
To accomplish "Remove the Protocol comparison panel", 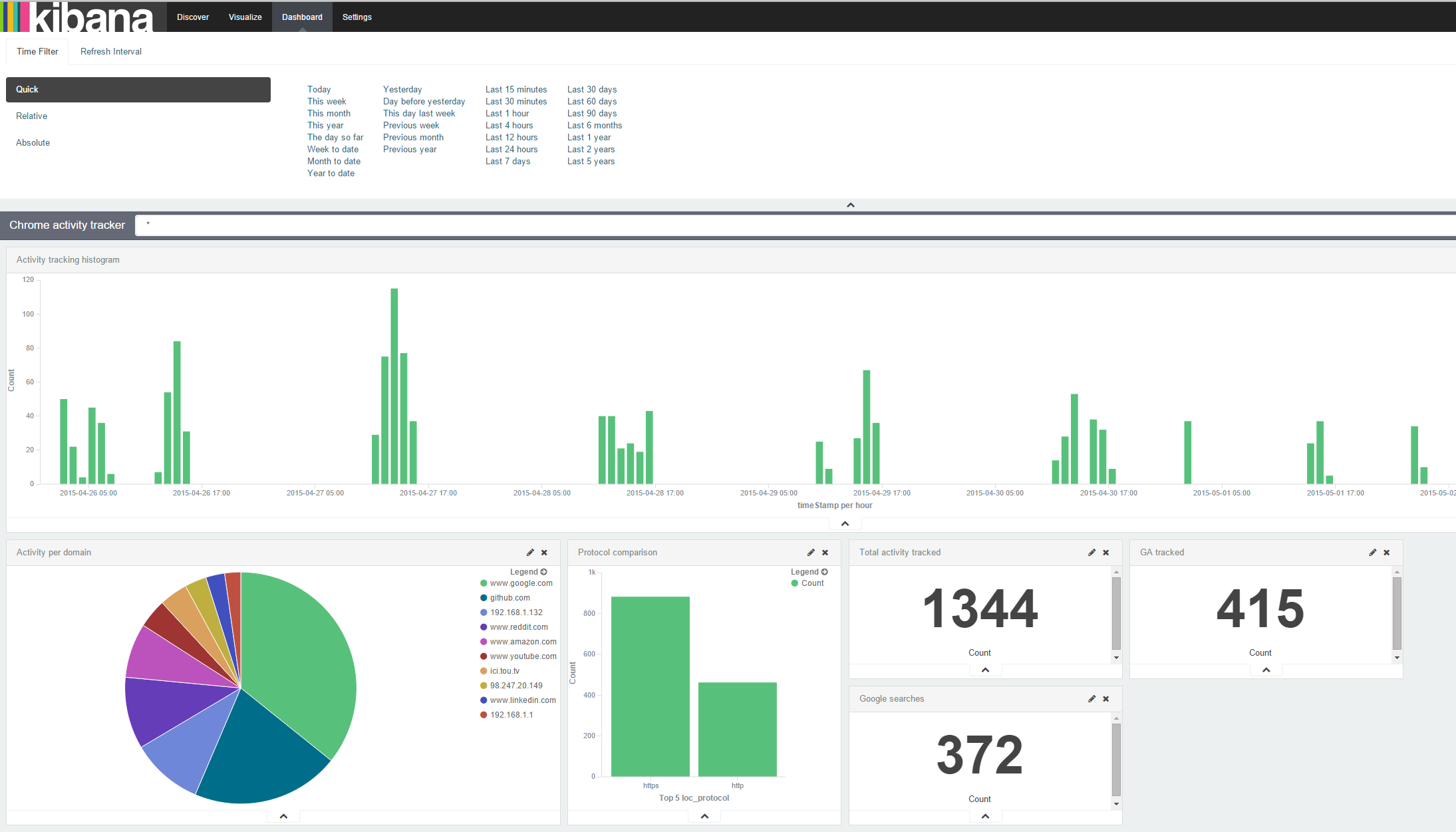I will pyautogui.click(x=825, y=553).
